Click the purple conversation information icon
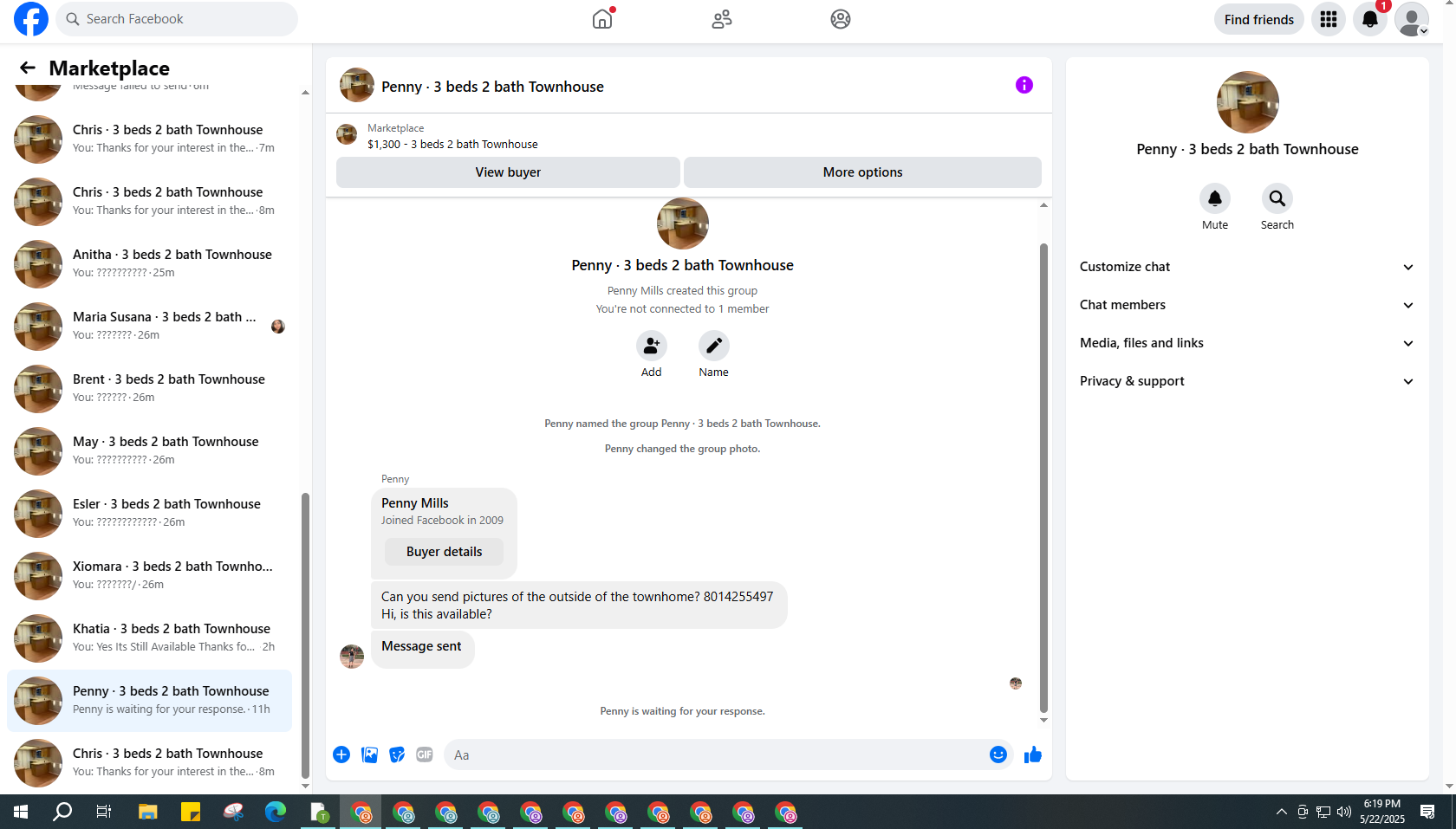The image size is (1456, 829). click(1024, 85)
